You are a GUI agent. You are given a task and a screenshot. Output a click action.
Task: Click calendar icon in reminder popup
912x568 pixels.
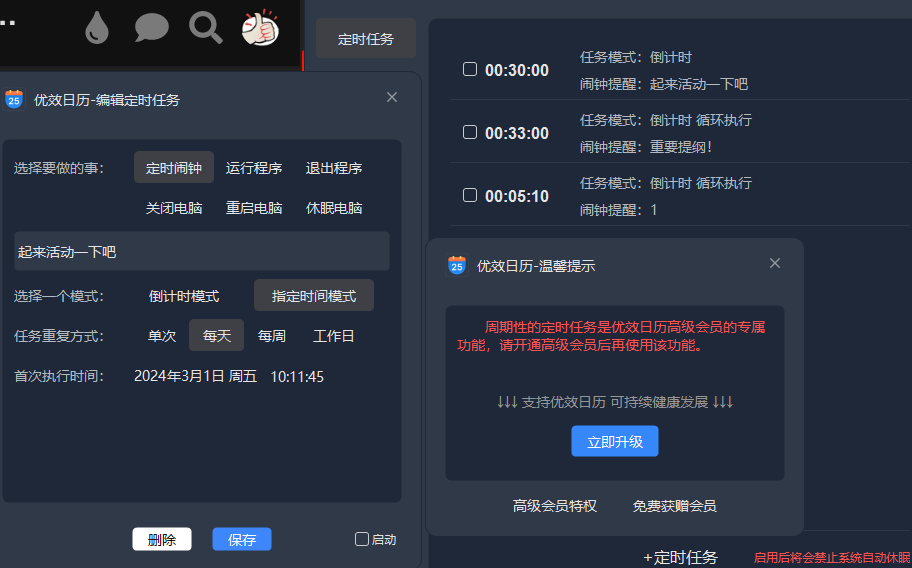pos(457,265)
